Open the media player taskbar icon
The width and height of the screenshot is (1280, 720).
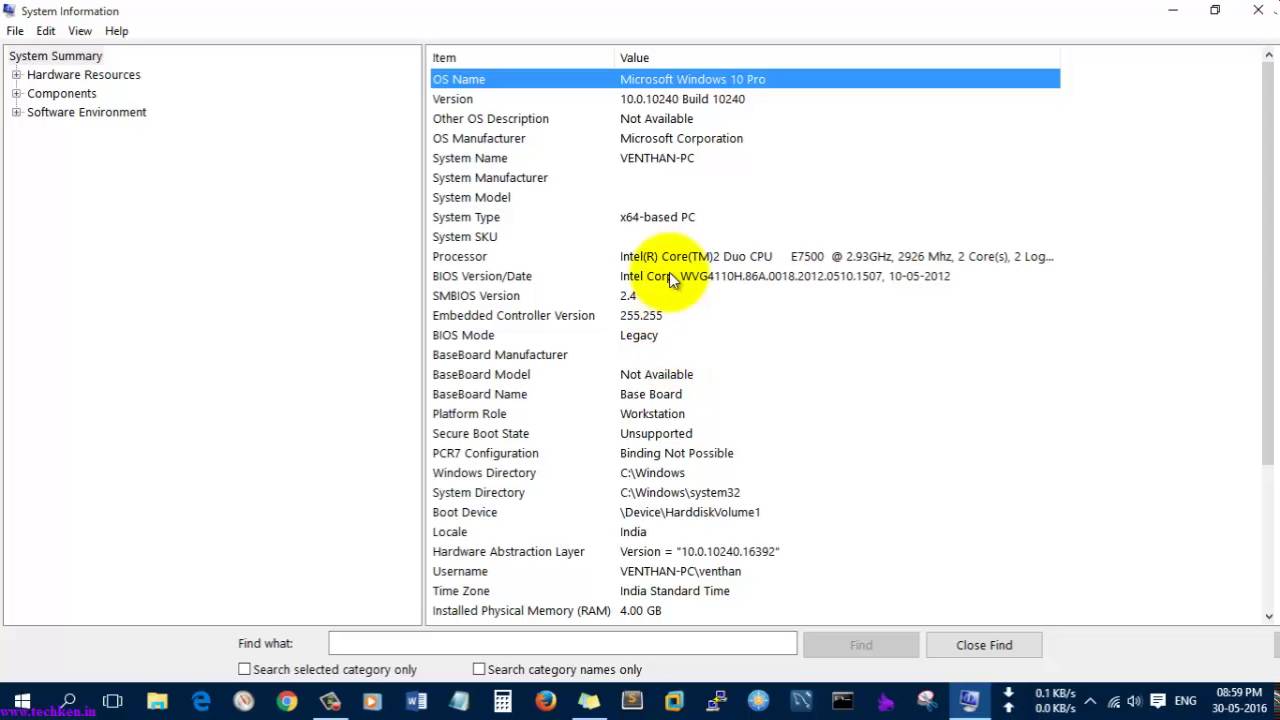(372, 701)
